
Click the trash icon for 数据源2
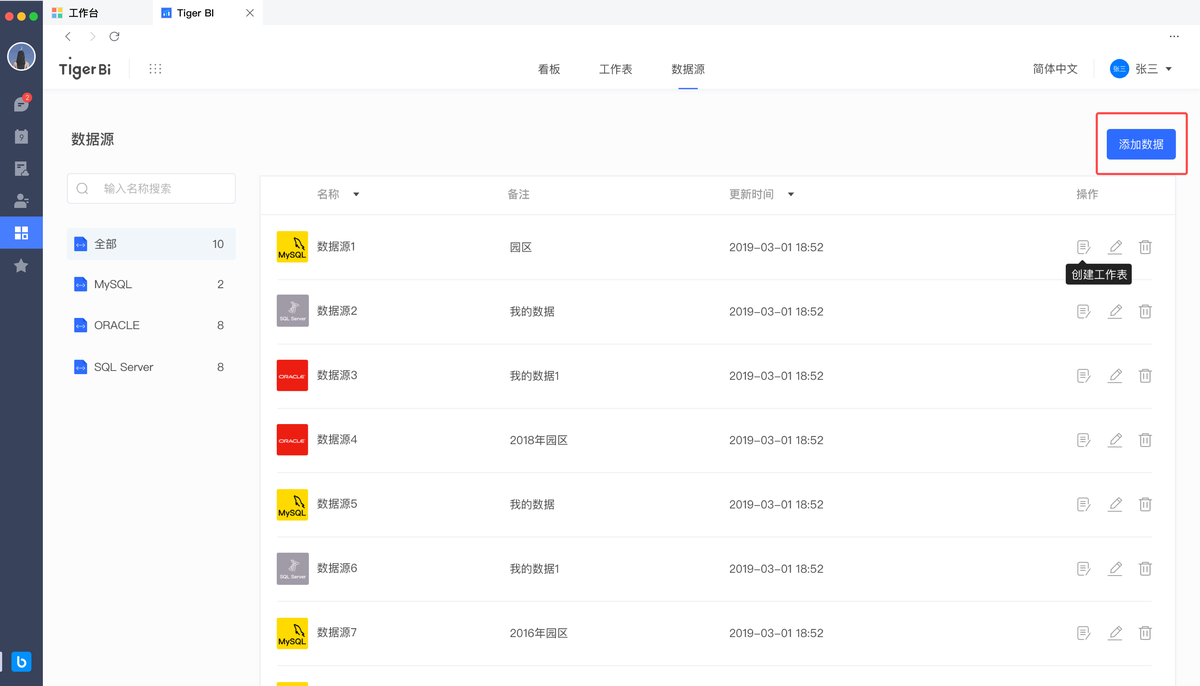point(1146,312)
